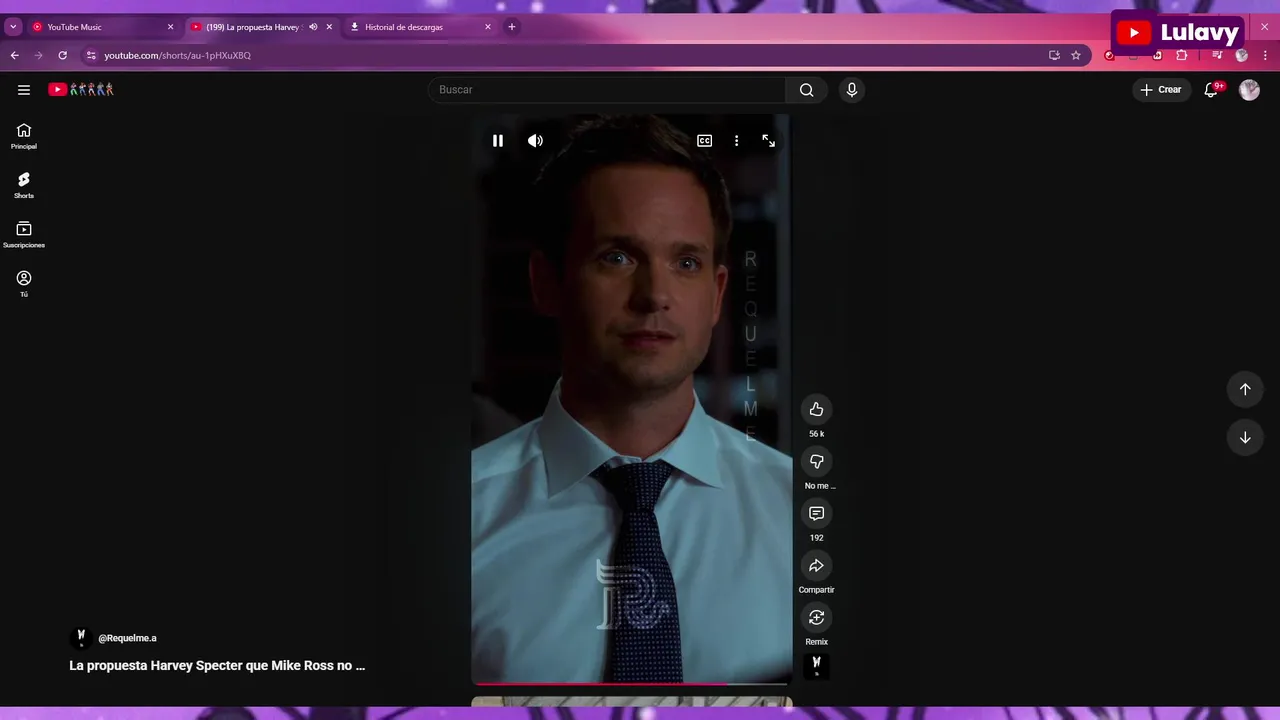The width and height of the screenshot is (1280, 720).
Task: Go to YouTube home via logo
Action: (x=81, y=90)
